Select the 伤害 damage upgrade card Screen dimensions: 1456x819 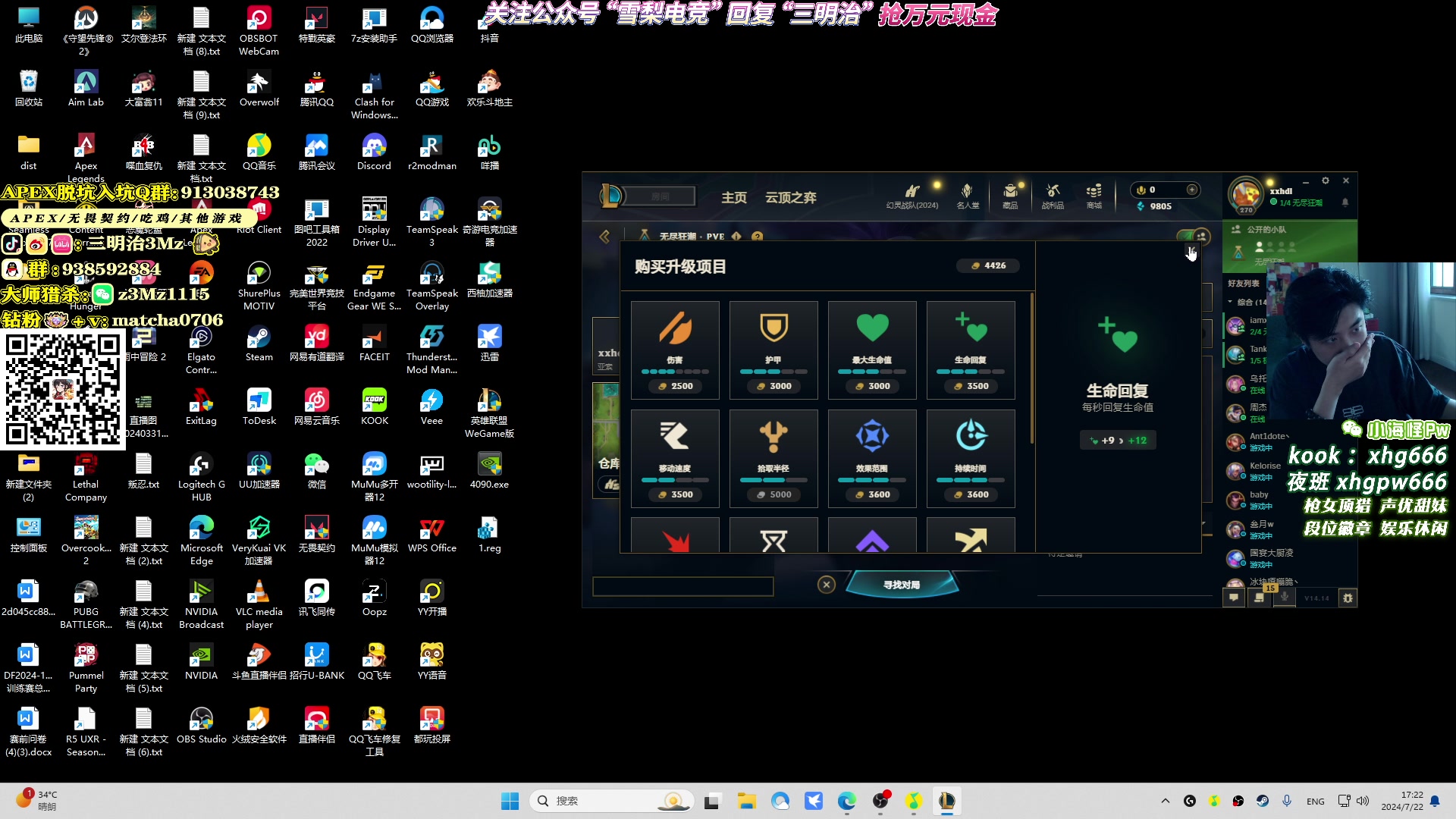(675, 350)
